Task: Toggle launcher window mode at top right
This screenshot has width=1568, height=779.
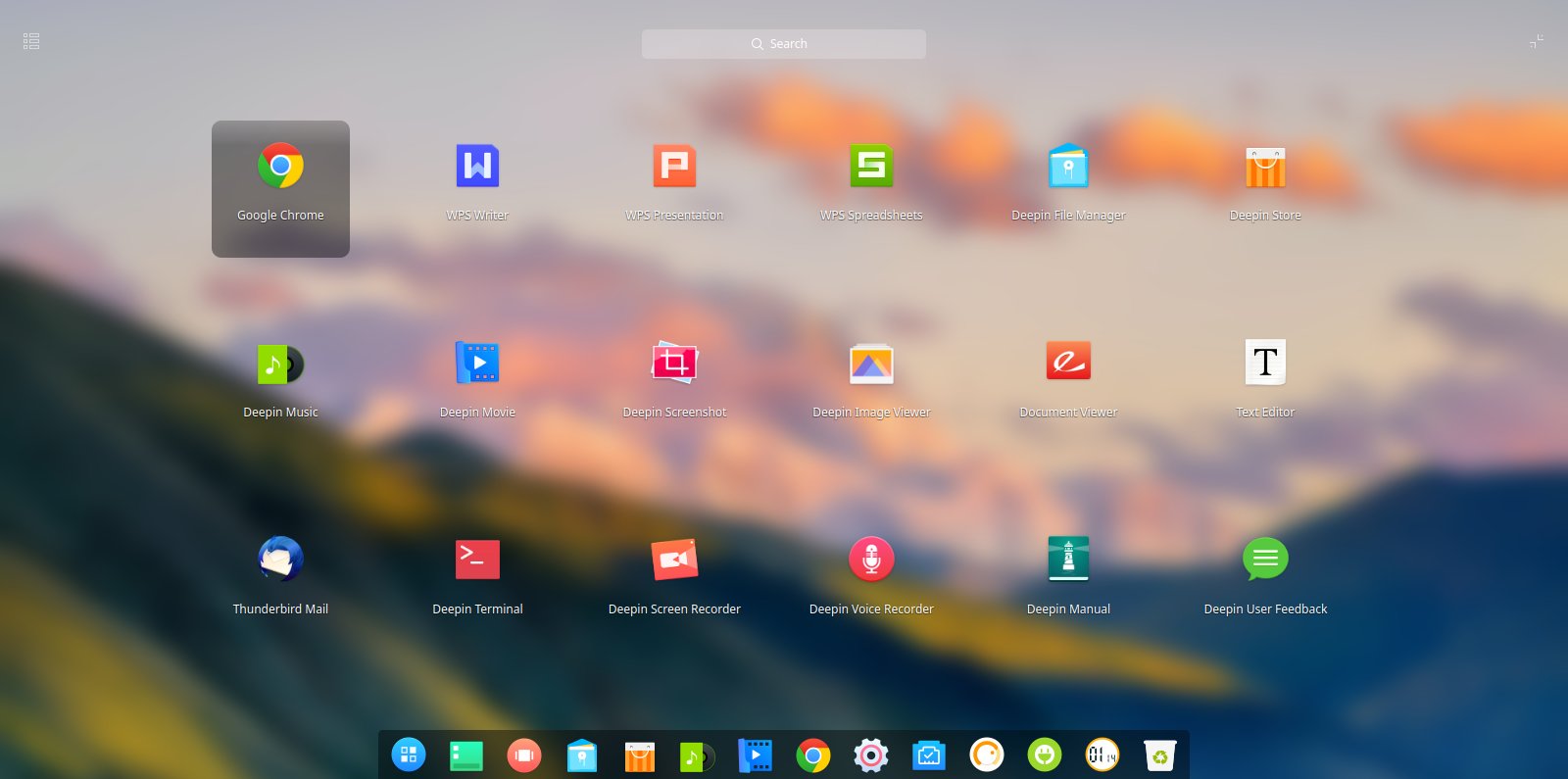Action: pyautogui.click(x=1537, y=41)
